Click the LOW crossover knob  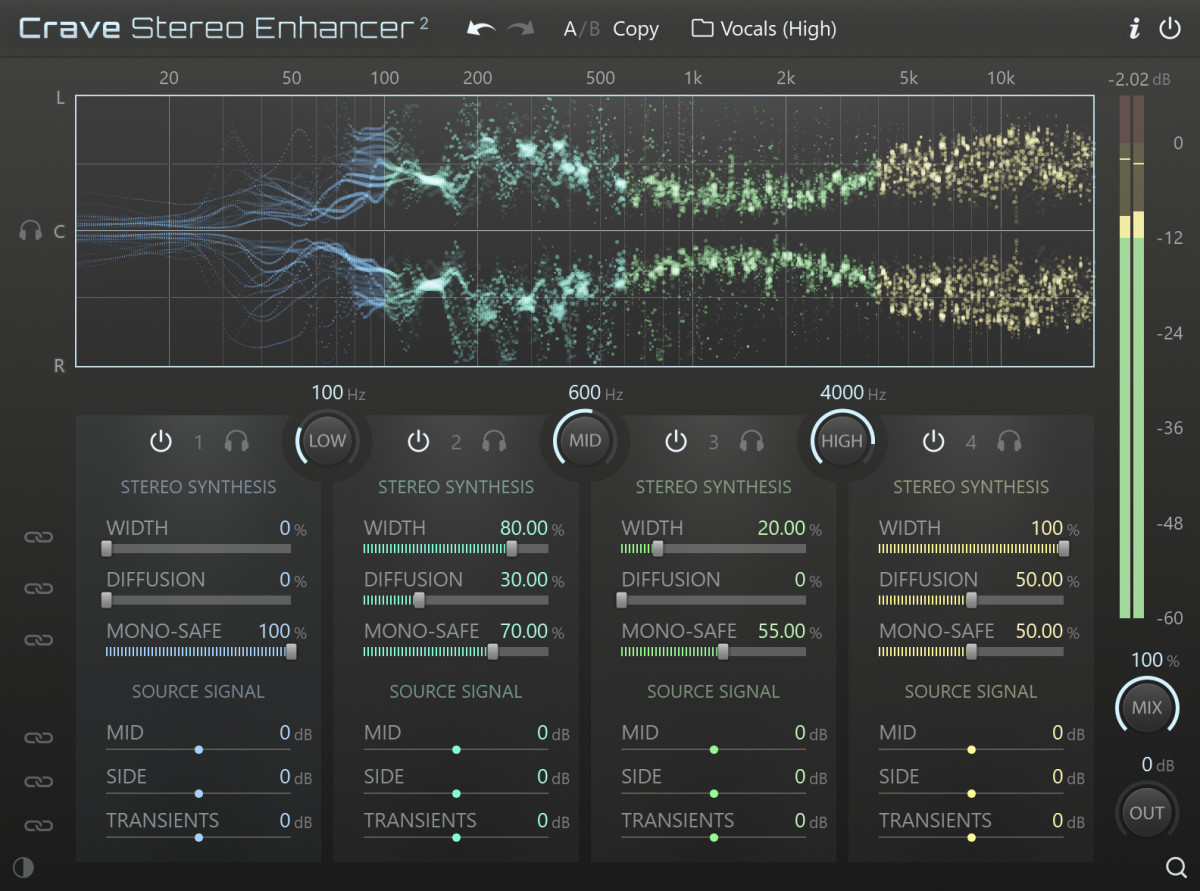327,441
